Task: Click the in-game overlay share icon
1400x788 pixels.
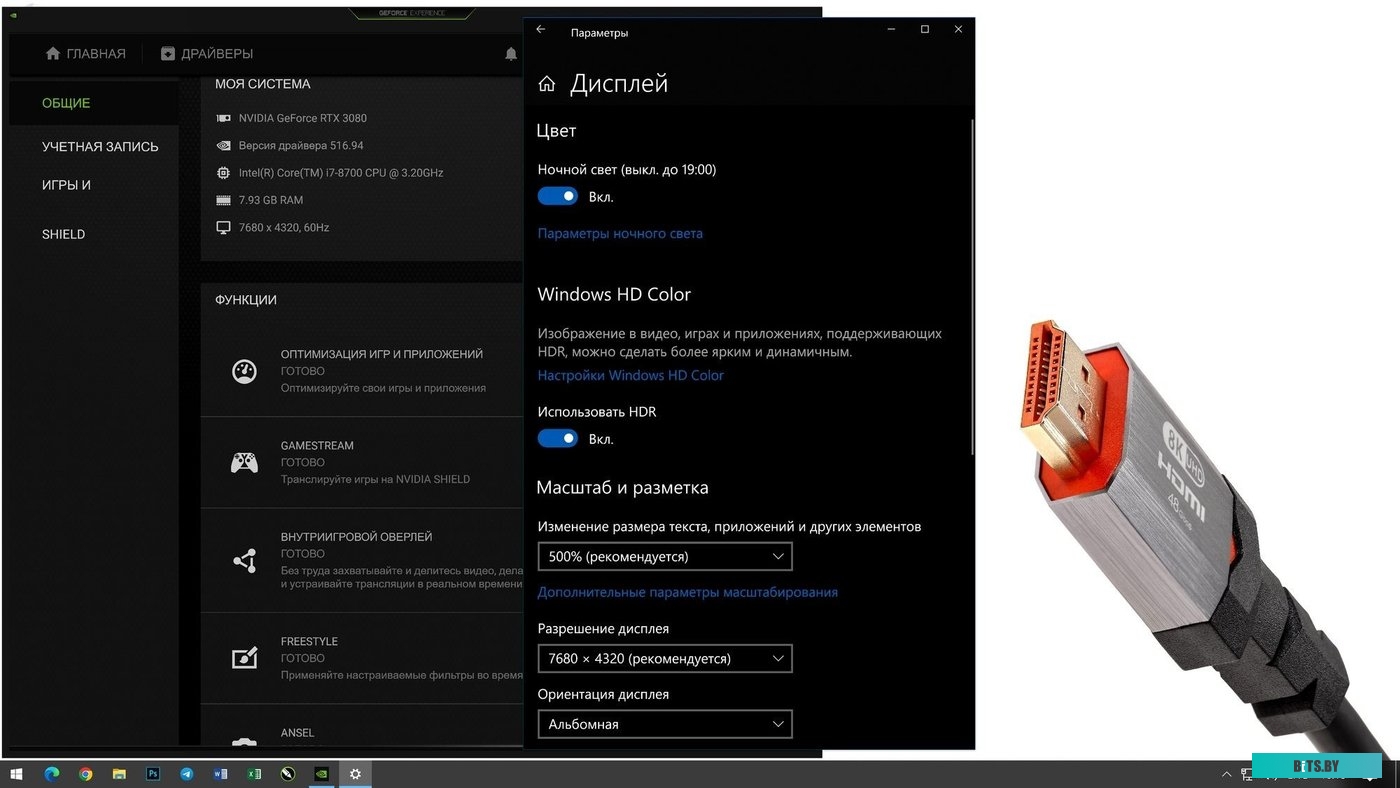Action: [x=244, y=561]
